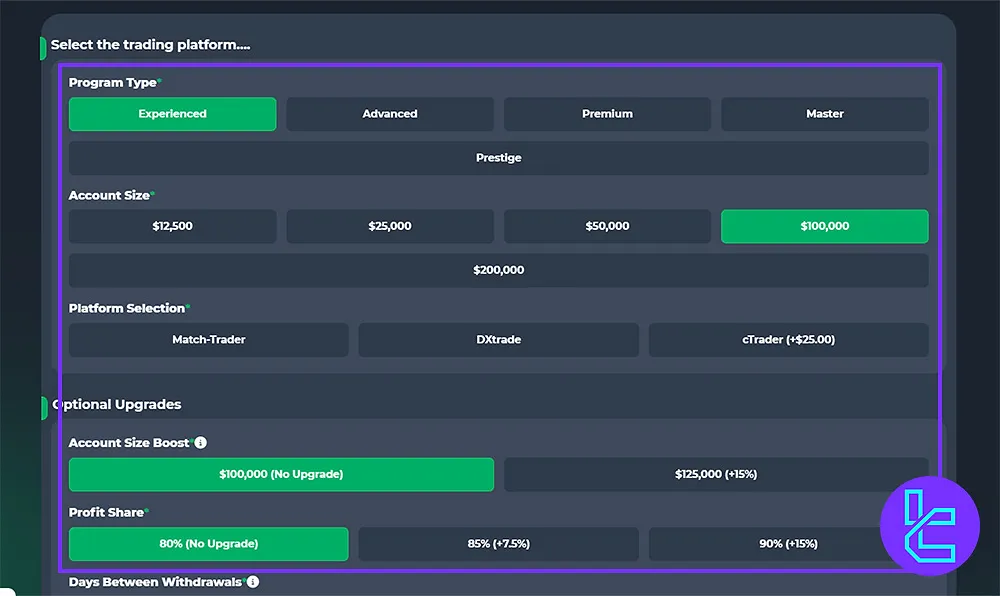Select the Master program type
This screenshot has width=1000, height=596.
pyautogui.click(x=824, y=114)
